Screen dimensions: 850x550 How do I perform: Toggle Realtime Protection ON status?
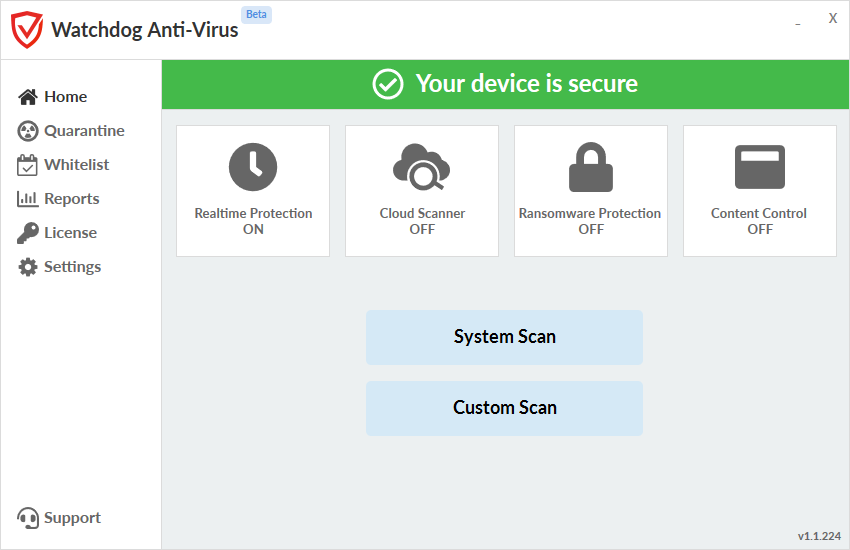(253, 229)
